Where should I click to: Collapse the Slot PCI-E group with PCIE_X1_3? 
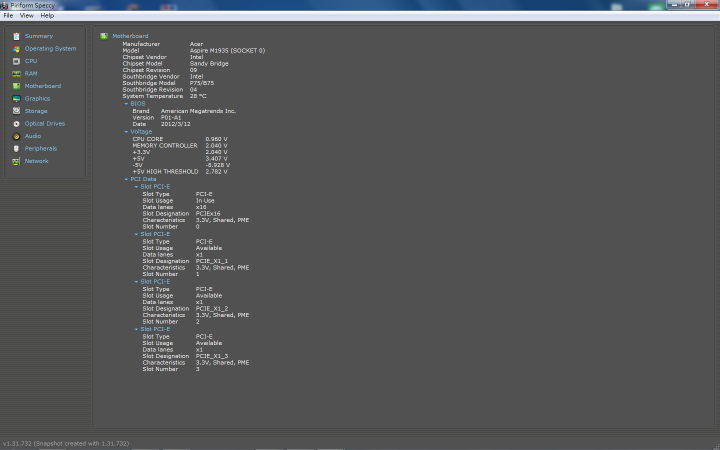[136, 329]
